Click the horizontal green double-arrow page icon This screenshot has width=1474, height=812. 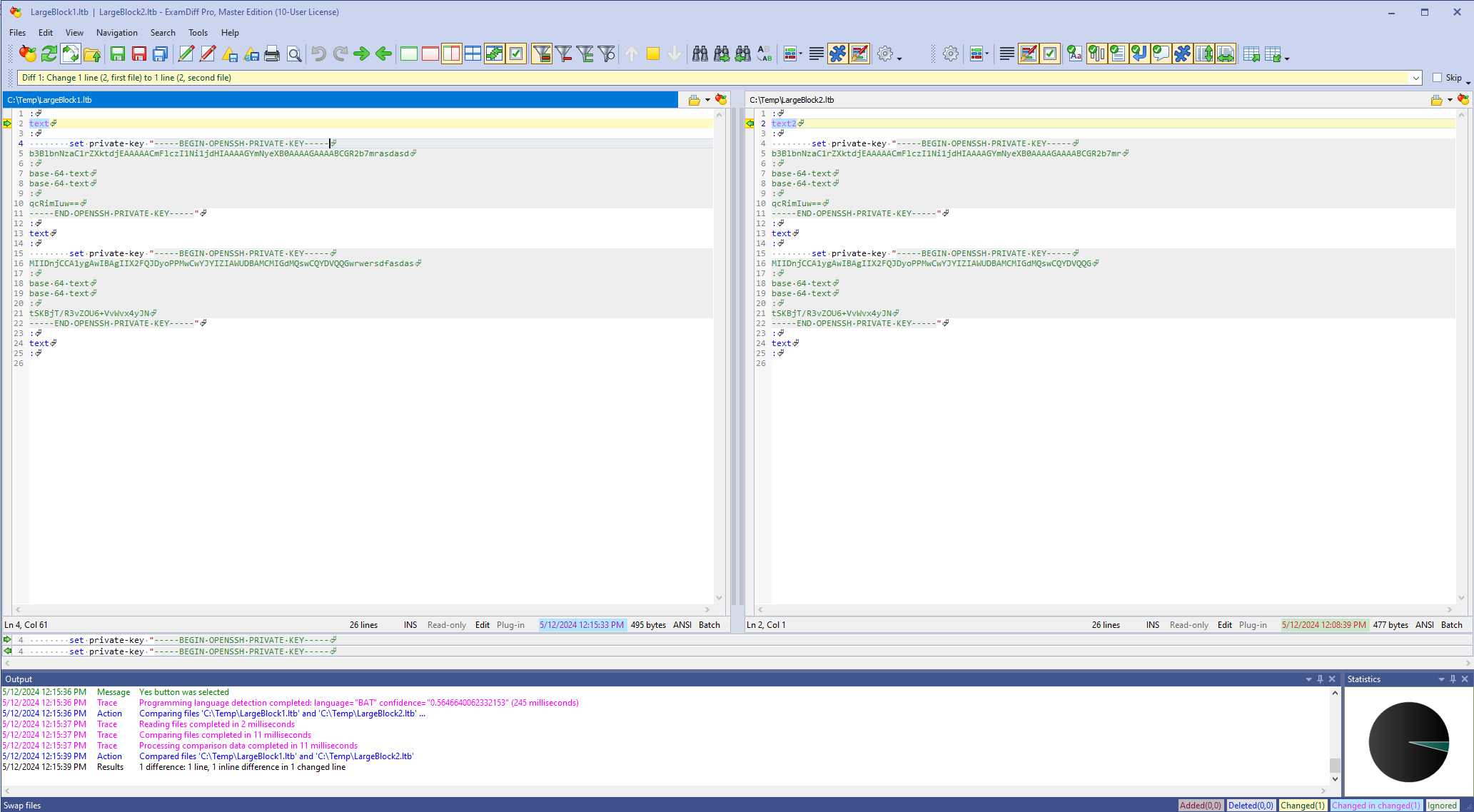1226,54
